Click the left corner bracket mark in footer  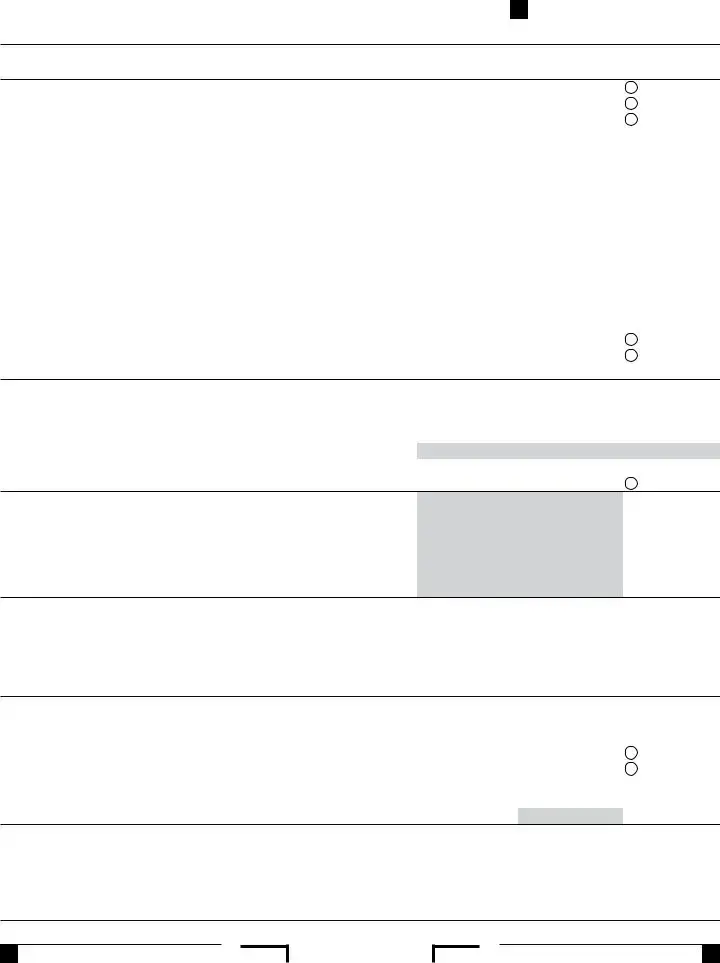(x=264, y=954)
